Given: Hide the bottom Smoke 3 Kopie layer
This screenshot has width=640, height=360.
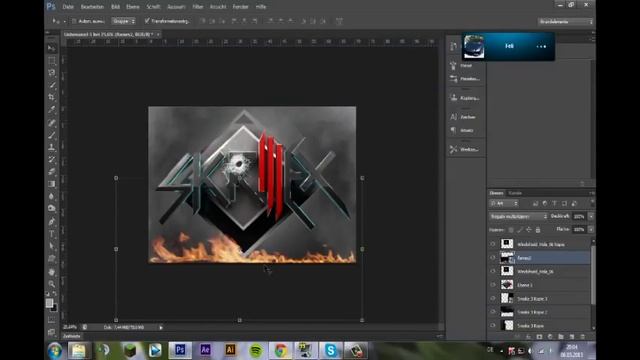Looking at the screenshot, I should (493, 325).
